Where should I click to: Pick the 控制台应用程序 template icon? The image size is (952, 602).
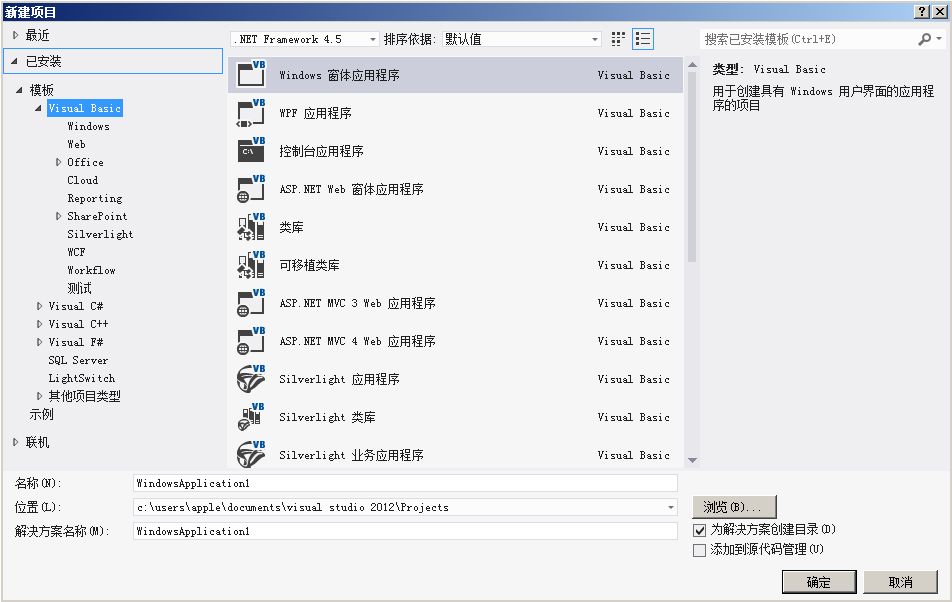point(251,150)
